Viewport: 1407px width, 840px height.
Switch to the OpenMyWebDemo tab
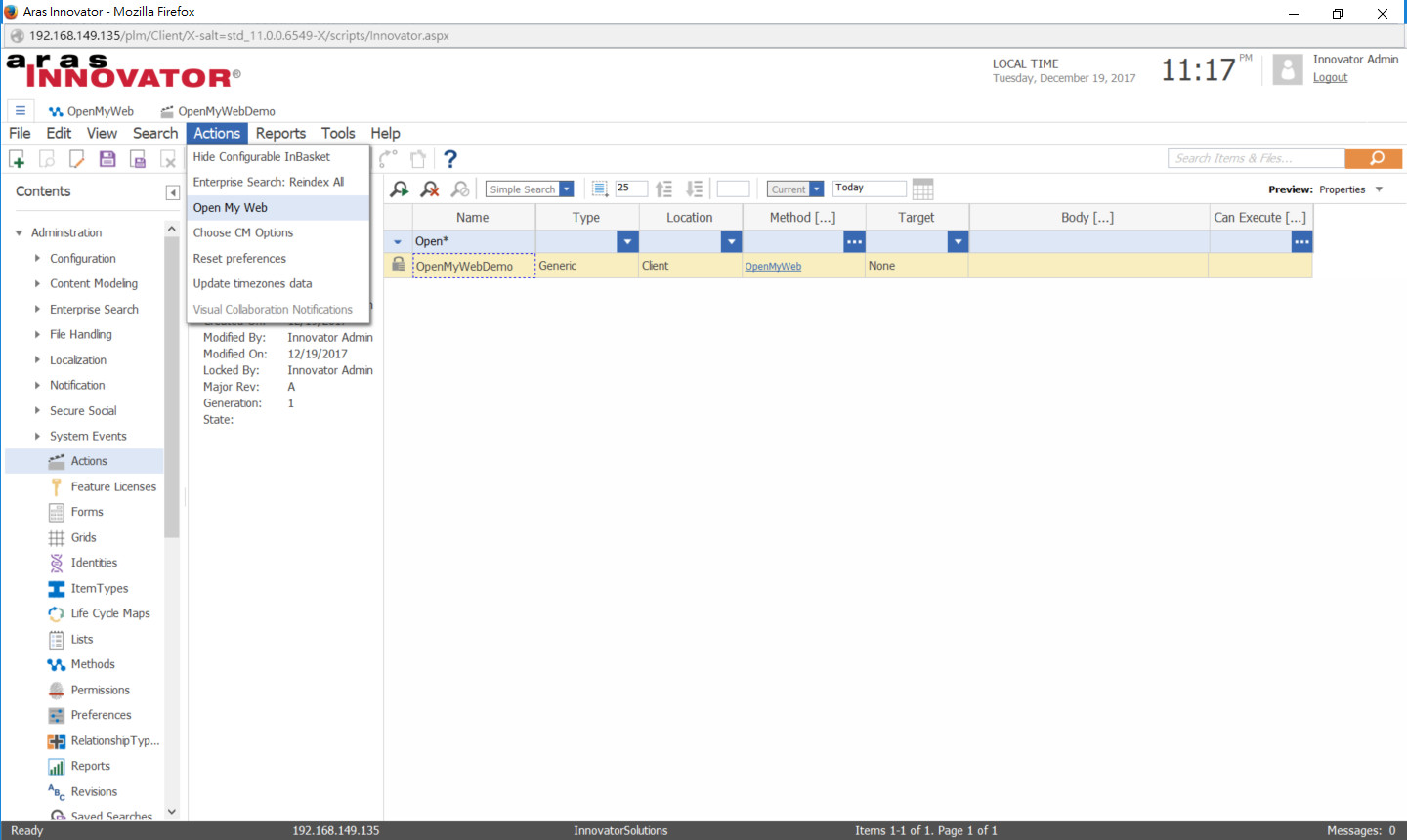[218, 111]
